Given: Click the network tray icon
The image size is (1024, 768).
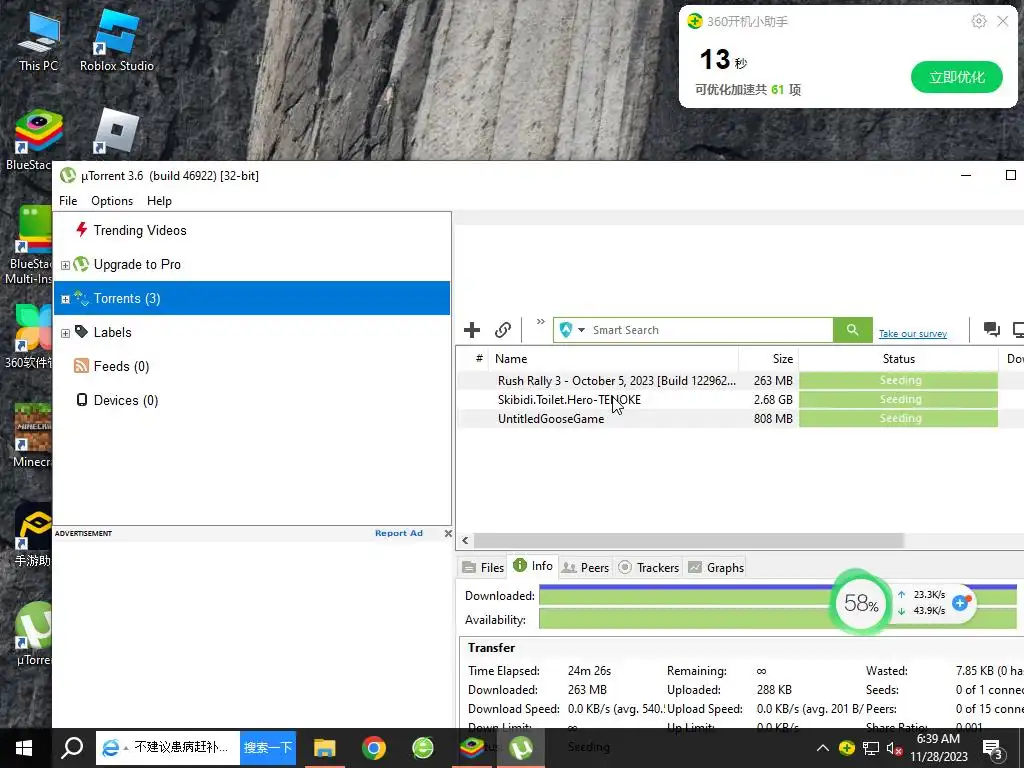Looking at the screenshot, I should 871,748.
